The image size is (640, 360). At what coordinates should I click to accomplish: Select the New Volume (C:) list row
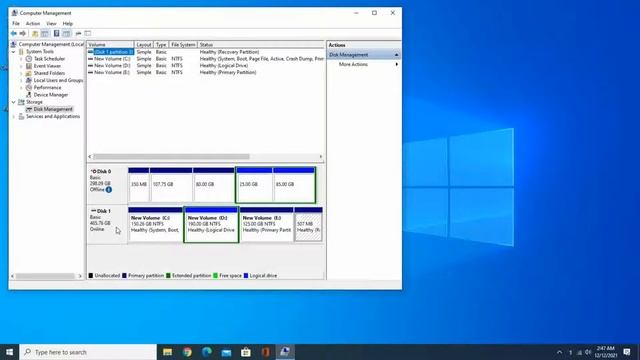[206, 59]
